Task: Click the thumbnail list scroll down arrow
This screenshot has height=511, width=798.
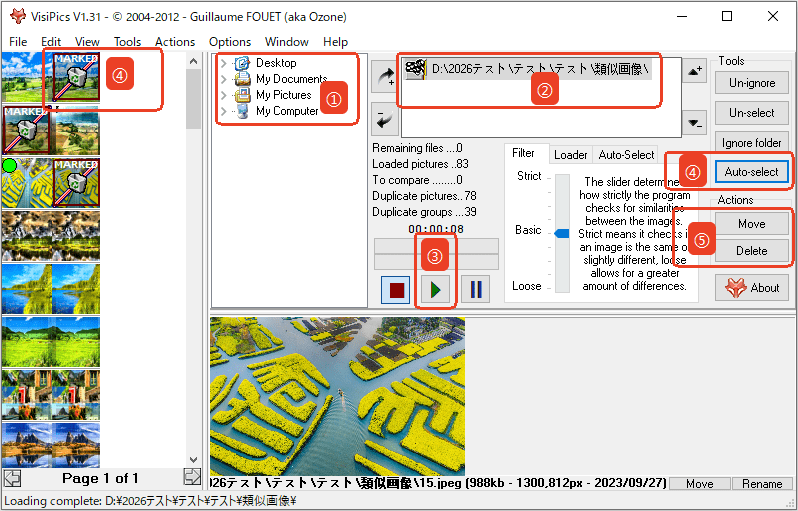Action: pyautogui.click(x=193, y=460)
